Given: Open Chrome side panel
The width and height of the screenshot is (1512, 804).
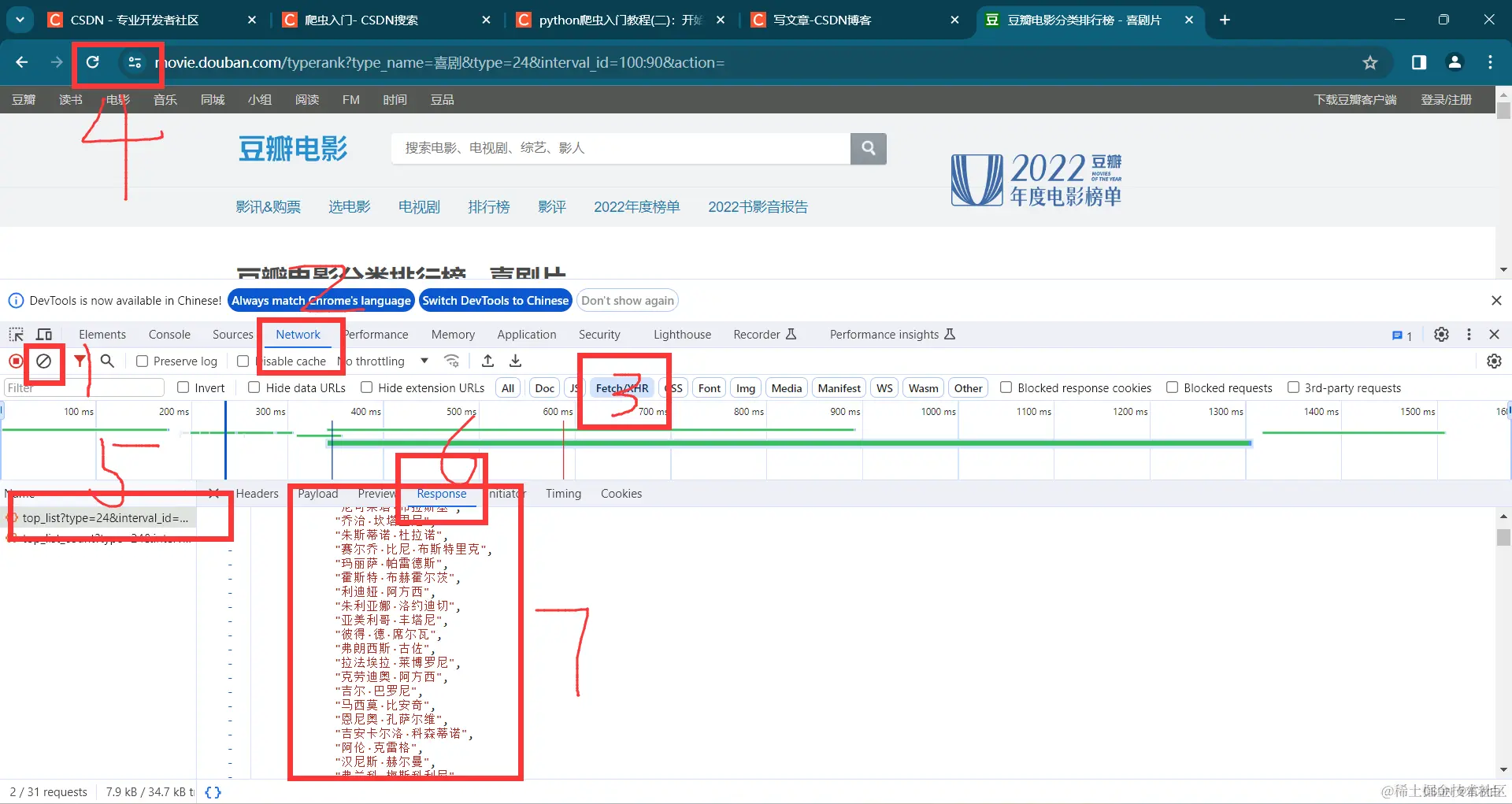Looking at the screenshot, I should [1419, 62].
